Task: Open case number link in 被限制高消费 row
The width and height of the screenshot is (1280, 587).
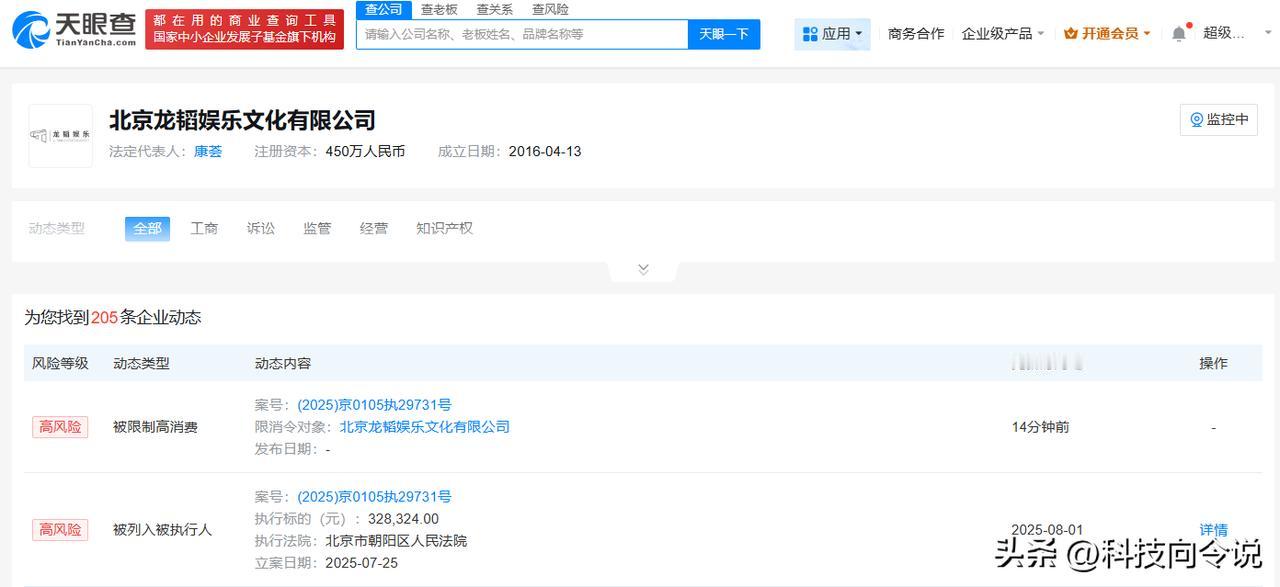Action: coord(374,405)
